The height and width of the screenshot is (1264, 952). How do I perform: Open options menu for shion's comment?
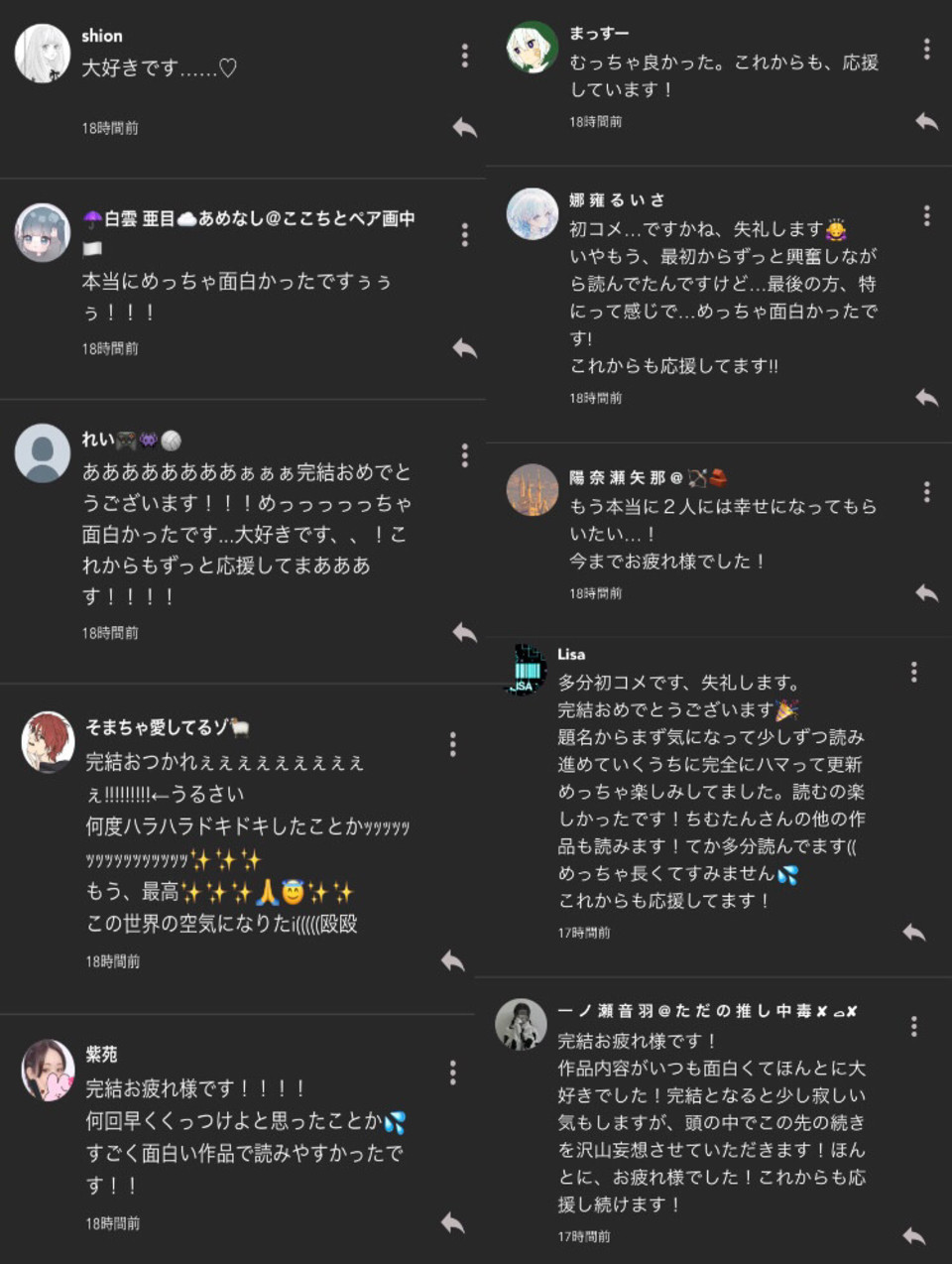pyautogui.click(x=464, y=56)
